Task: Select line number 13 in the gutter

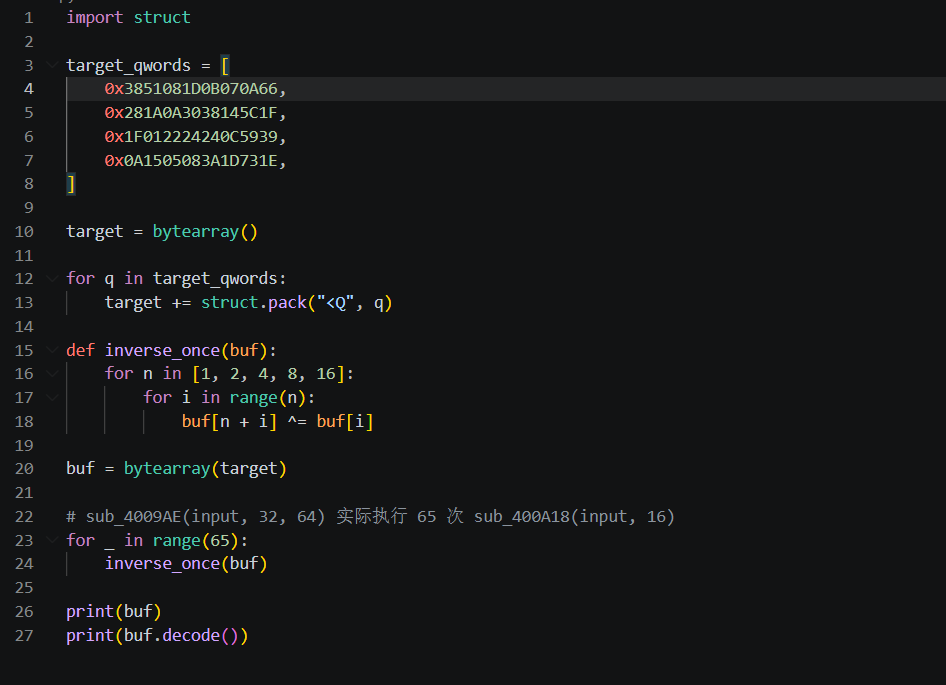Action: 24,302
